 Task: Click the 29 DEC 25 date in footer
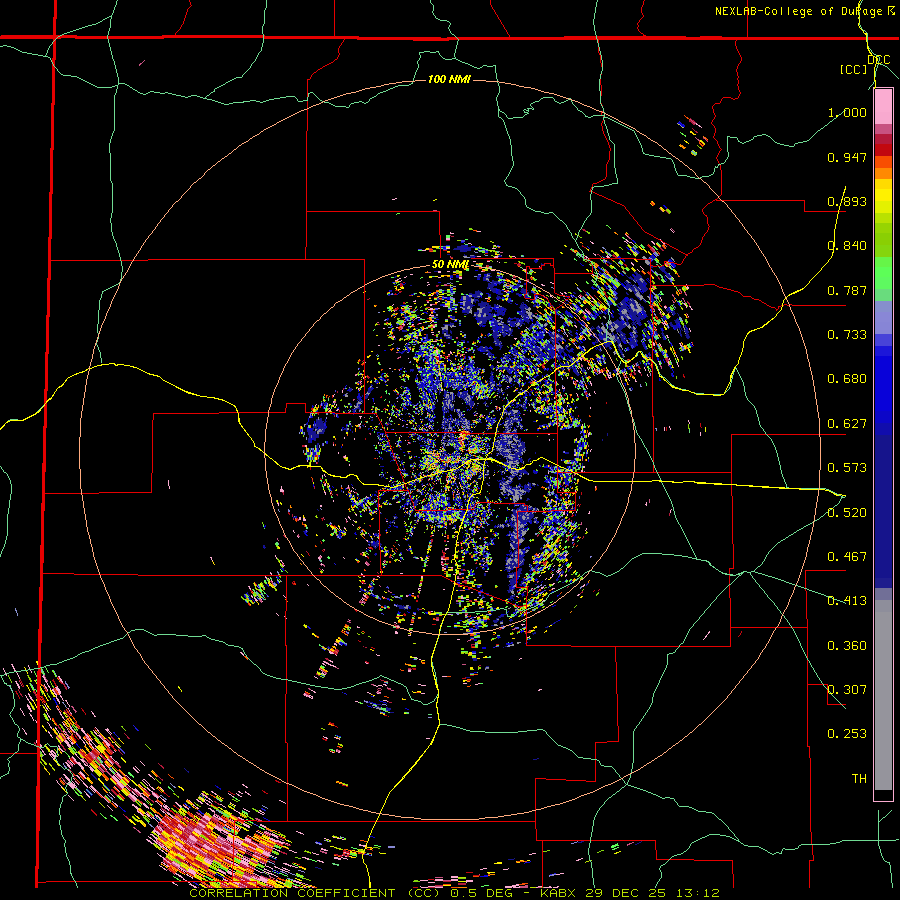(628, 893)
